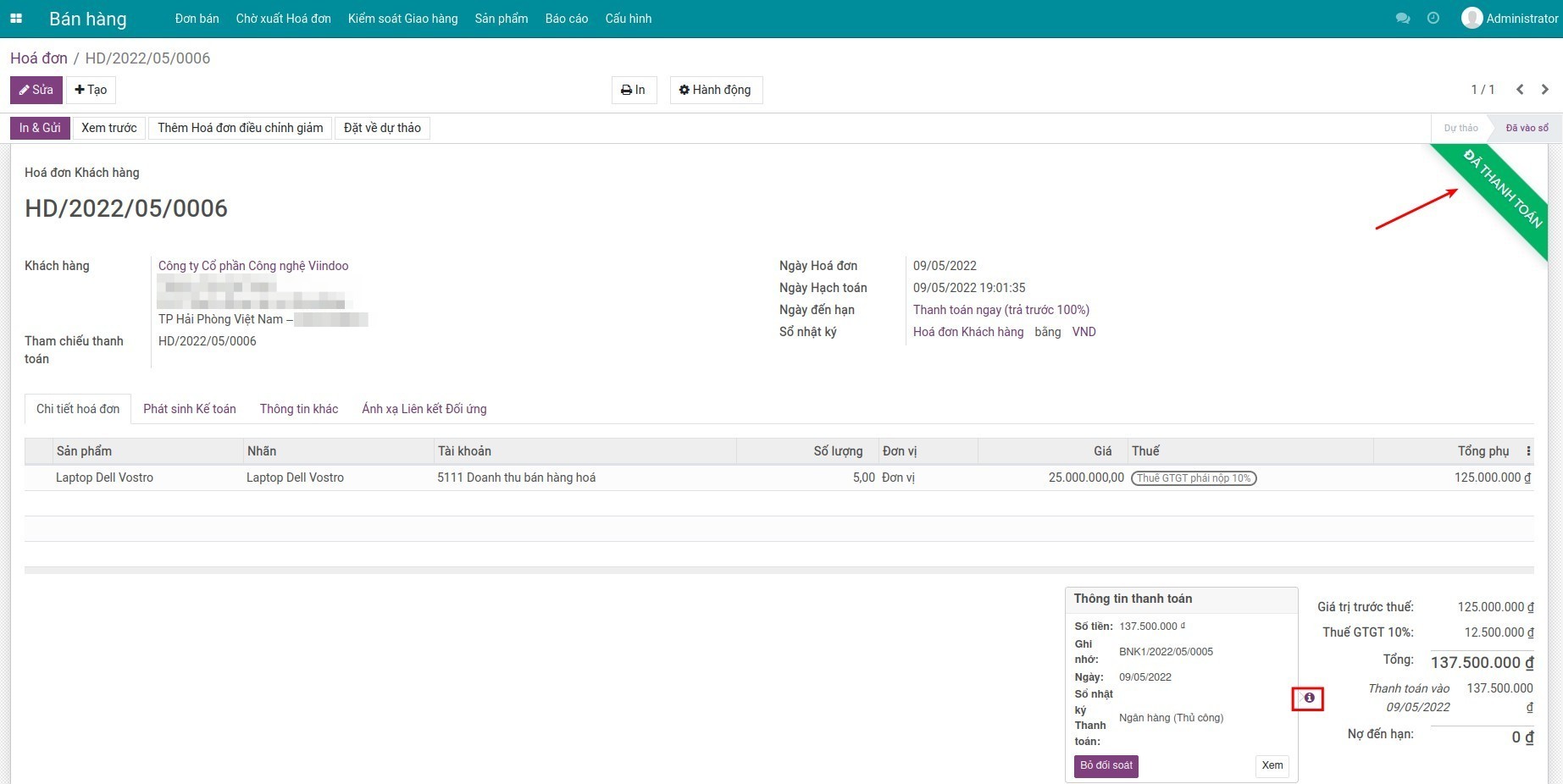
Task: Open the In print dropdown
Action: pyautogui.click(x=634, y=90)
